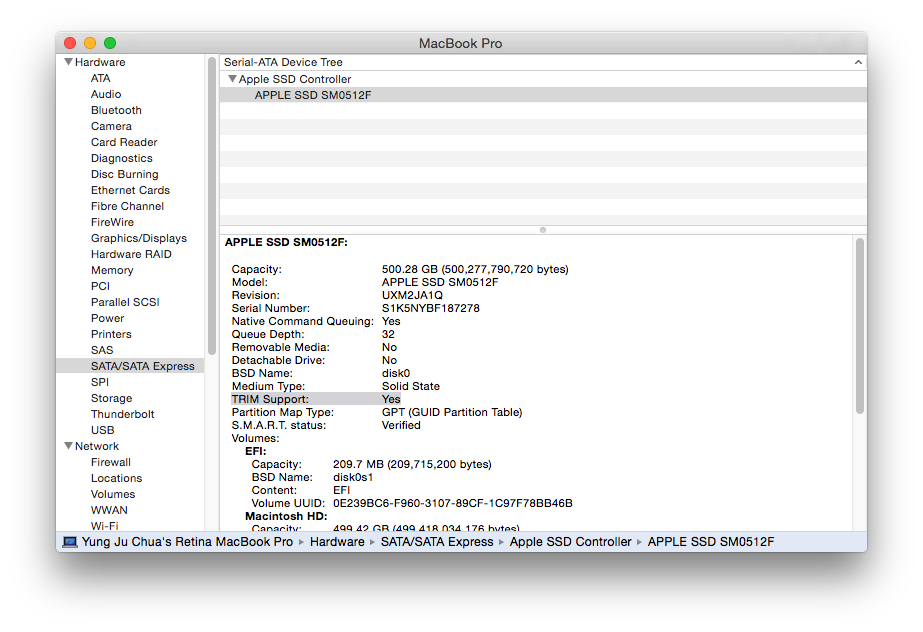Open the Bluetooth hardware section
This screenshot has width=923, height=632.
pyautogui.click(x=116, y=110)
